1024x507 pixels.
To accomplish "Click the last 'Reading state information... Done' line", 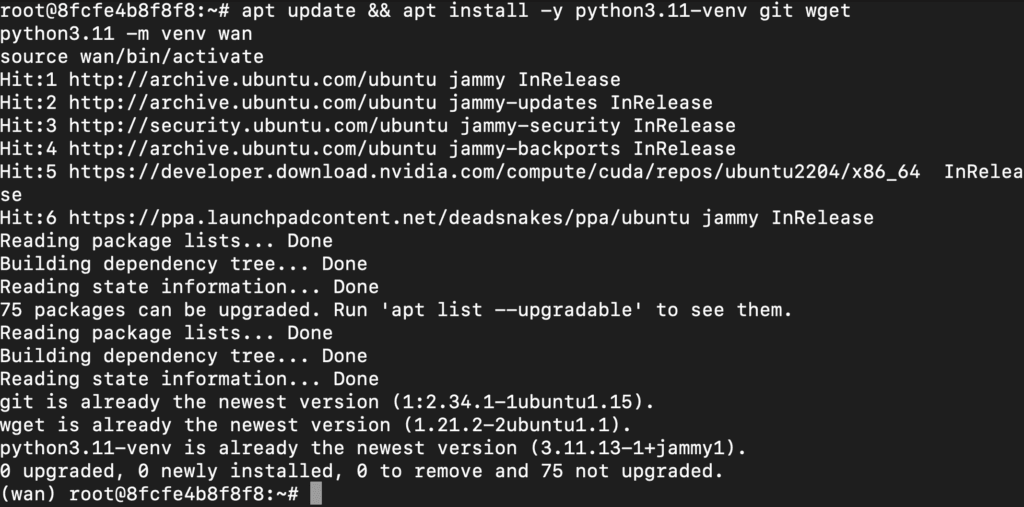I will [189, 379].
